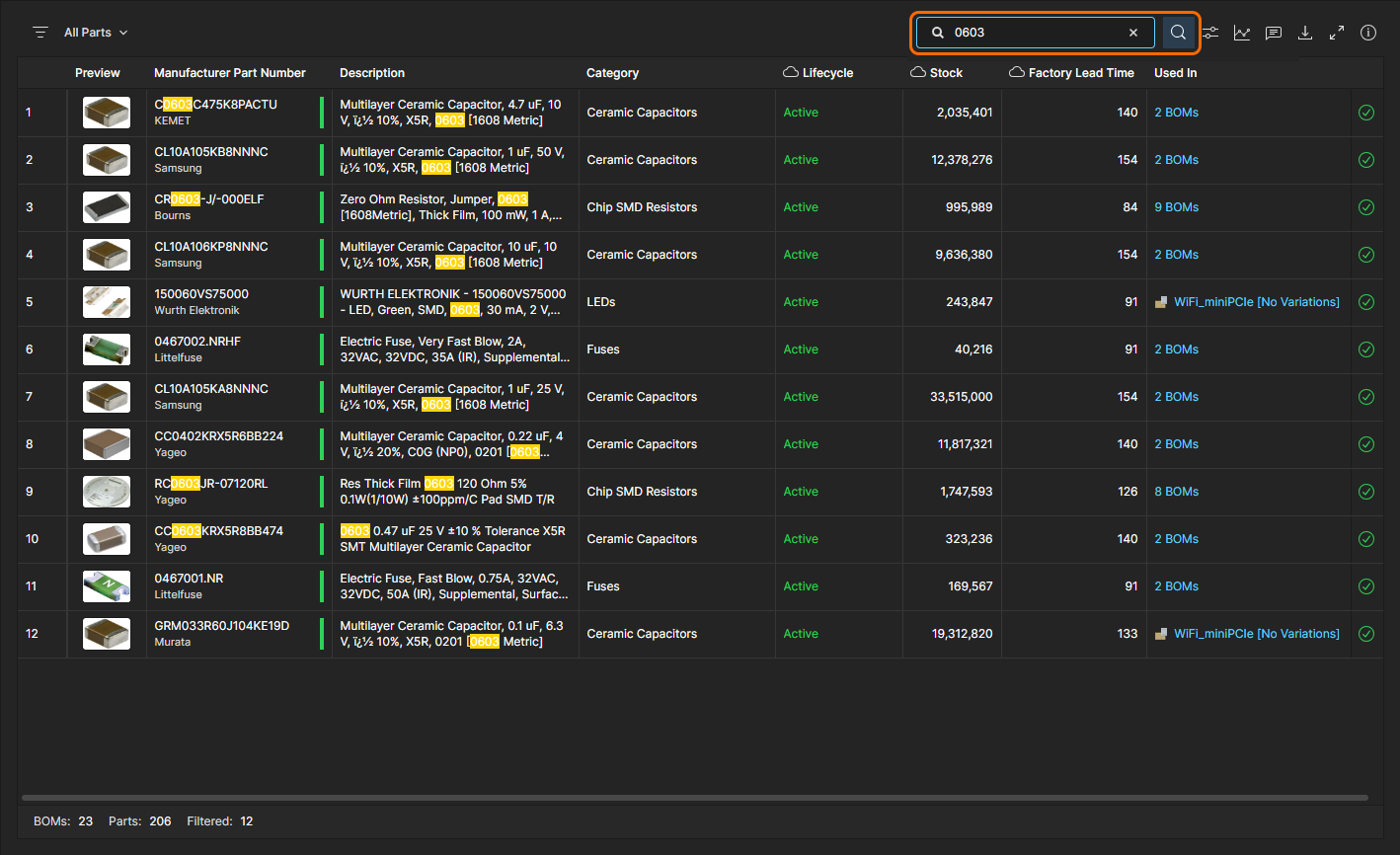
Task: Open the 9 BOMs link for CR0603-J/-000ELF
Action: click(x=1176, y=207)
